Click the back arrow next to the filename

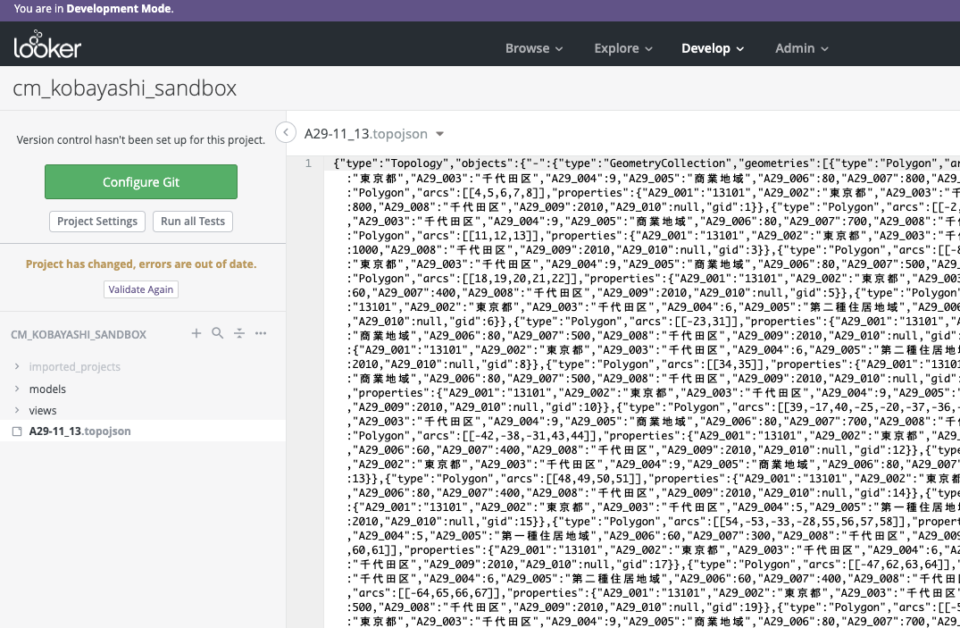tap(287, 131)
